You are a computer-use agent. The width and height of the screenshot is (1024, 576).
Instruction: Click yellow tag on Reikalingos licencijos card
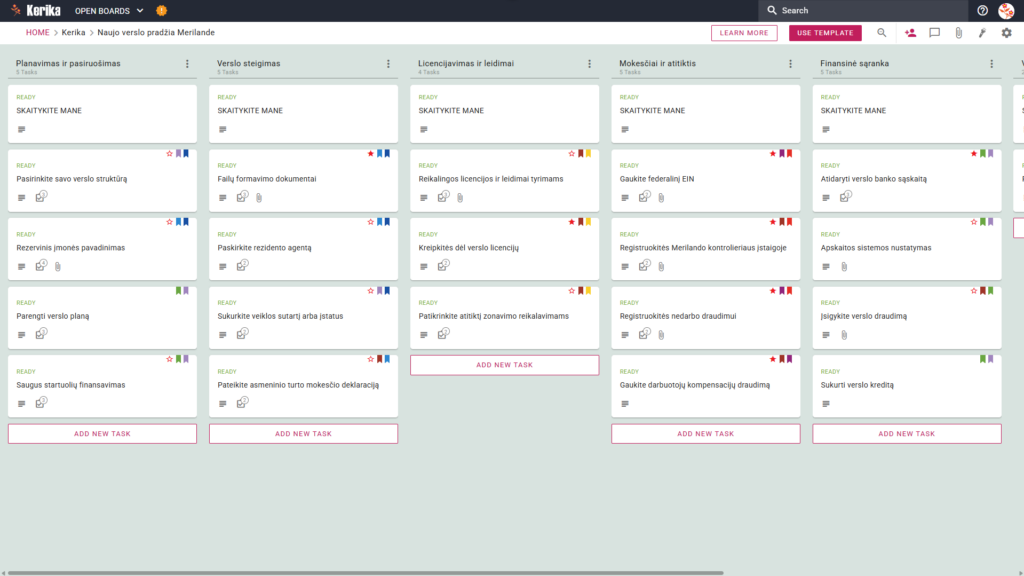588,153
